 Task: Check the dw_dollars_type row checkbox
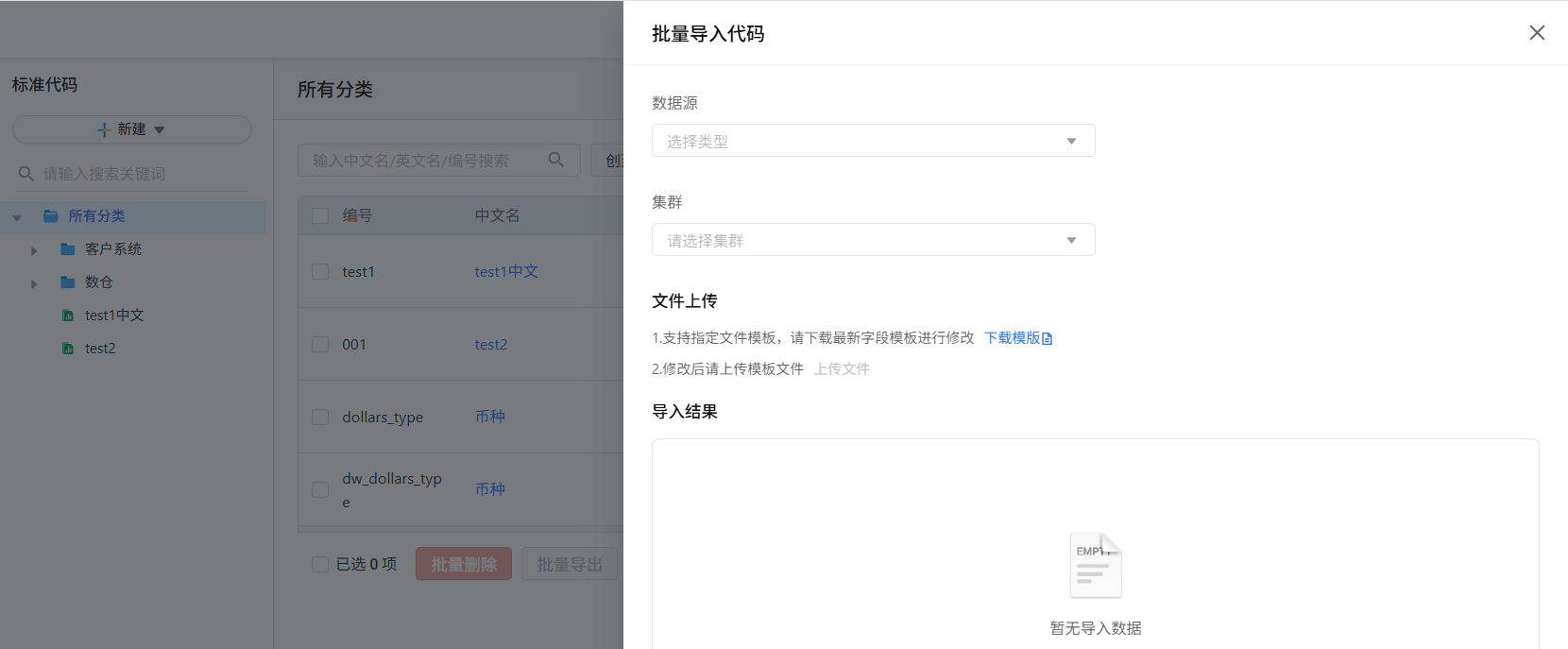coord(320,489)
